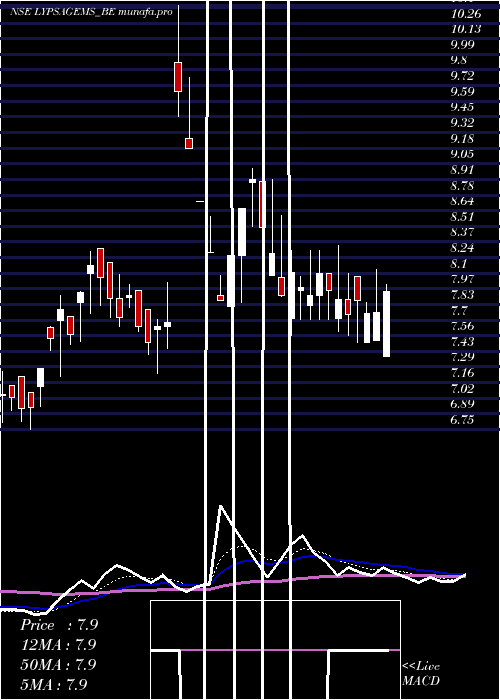The image size is (500, 700).
Task: Click the 8.24 price axis label
Action: point(462,248)
